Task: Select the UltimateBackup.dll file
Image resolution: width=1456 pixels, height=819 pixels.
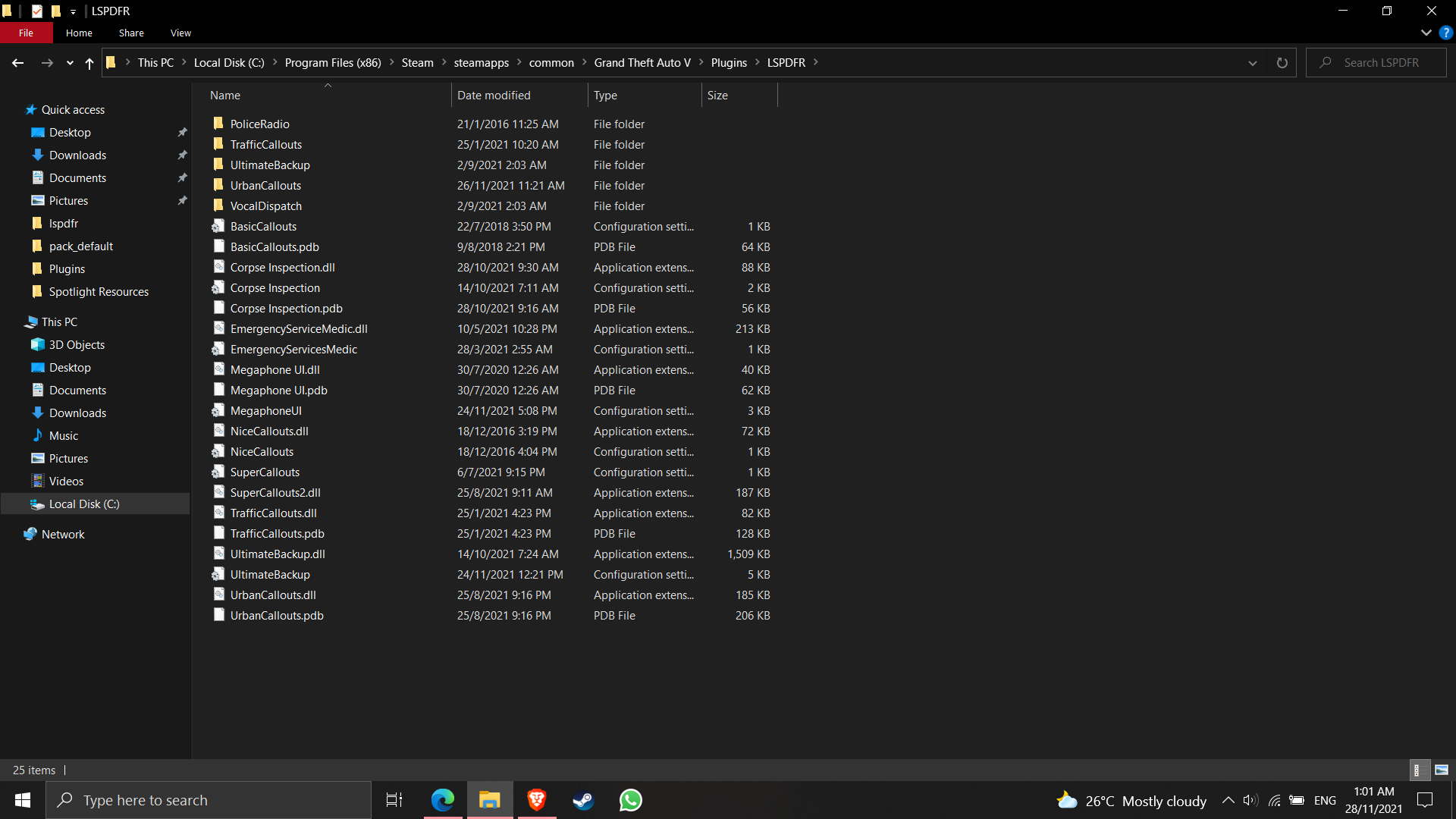Action: pyautogui.click(x=278, y=554)
